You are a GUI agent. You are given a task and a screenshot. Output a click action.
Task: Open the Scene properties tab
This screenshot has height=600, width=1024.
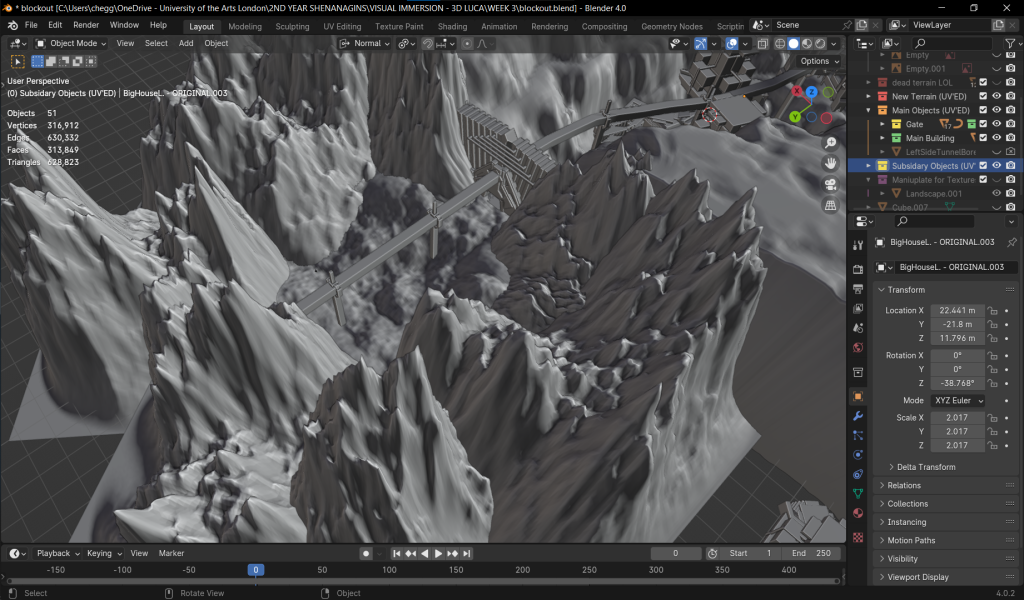point(858,328)
